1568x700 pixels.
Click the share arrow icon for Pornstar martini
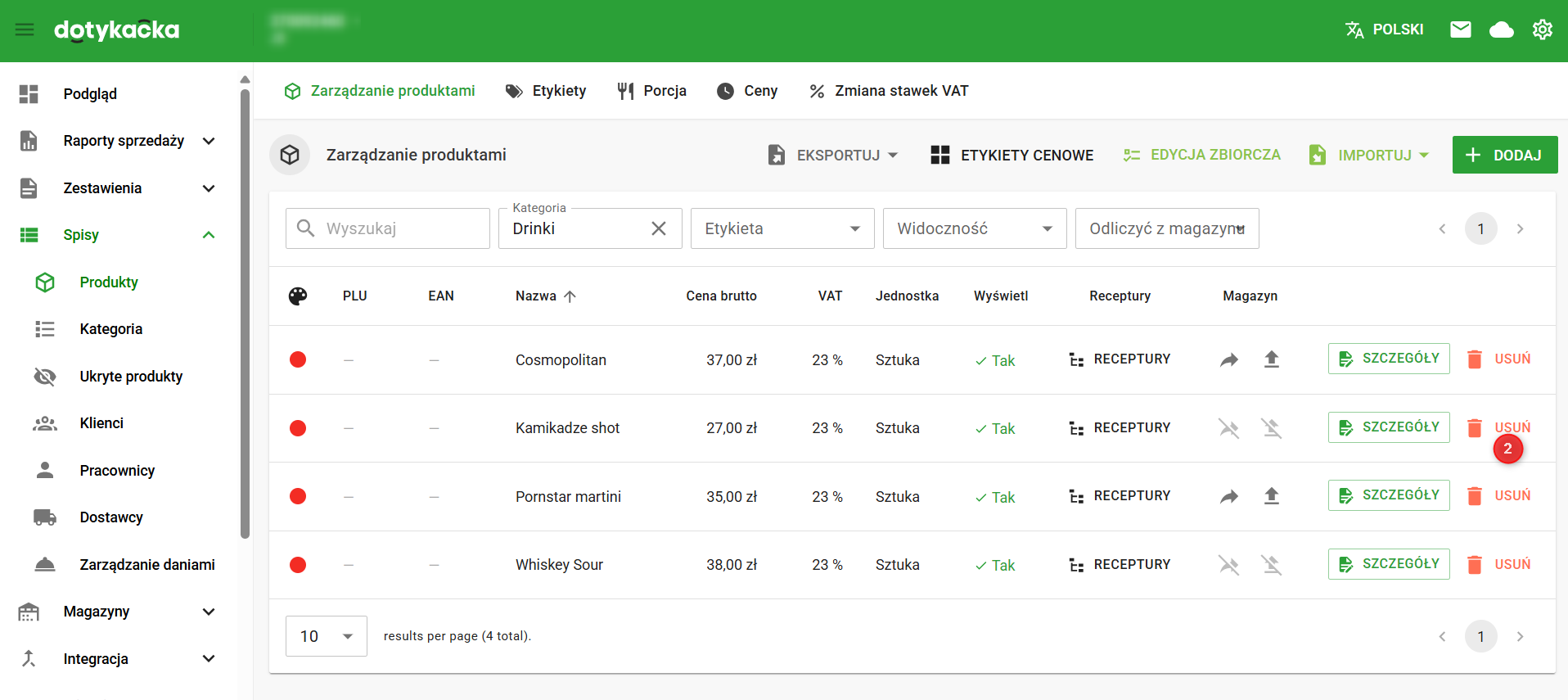coord(1228,496)
